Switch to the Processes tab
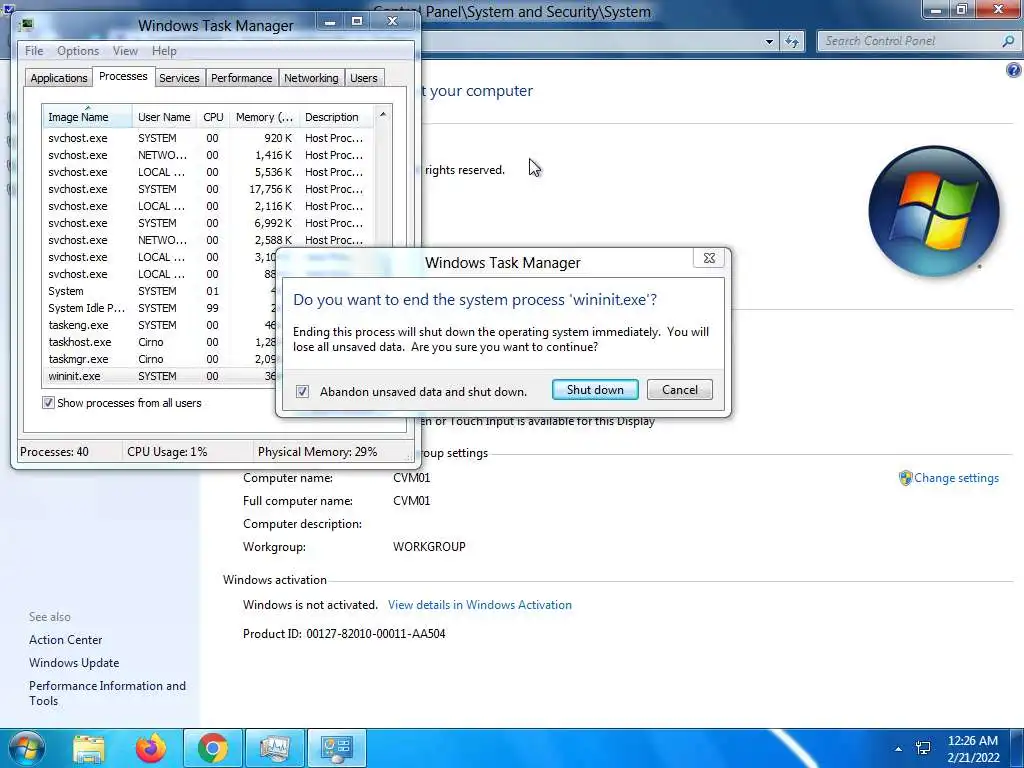The image size is (1024, 768). [123, 76]
